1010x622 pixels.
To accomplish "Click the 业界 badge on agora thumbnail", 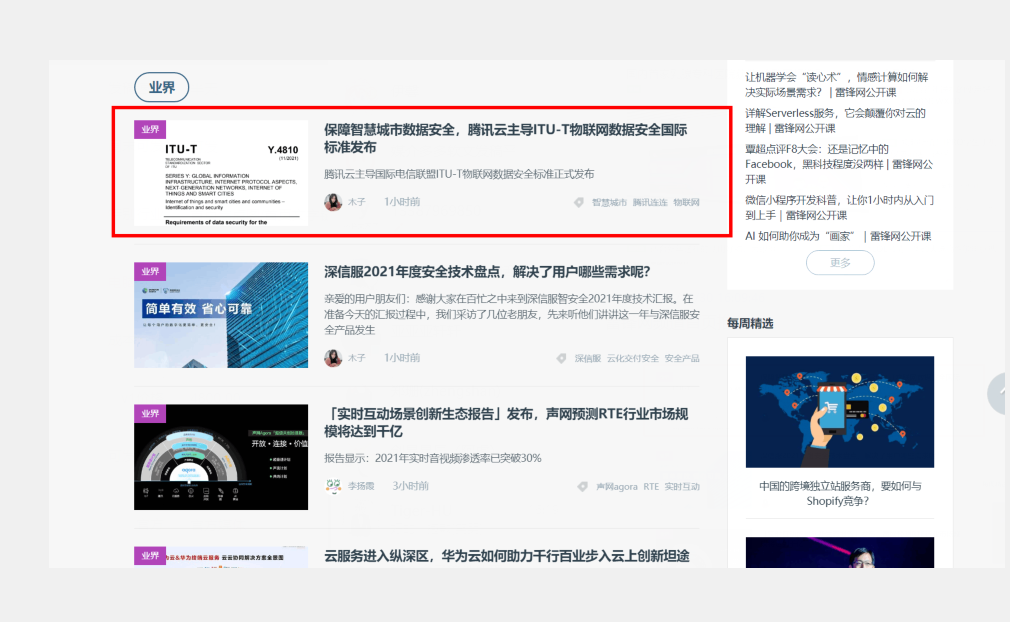I will click(150, 413).
